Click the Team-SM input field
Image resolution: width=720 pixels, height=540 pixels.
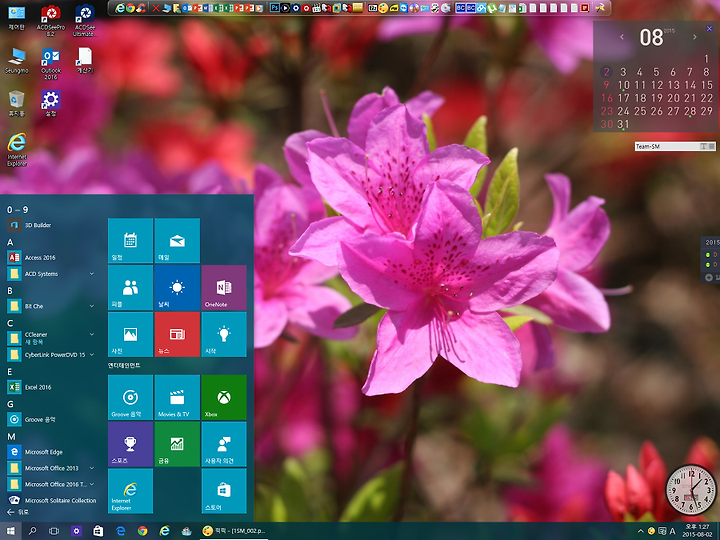[675, 146]
